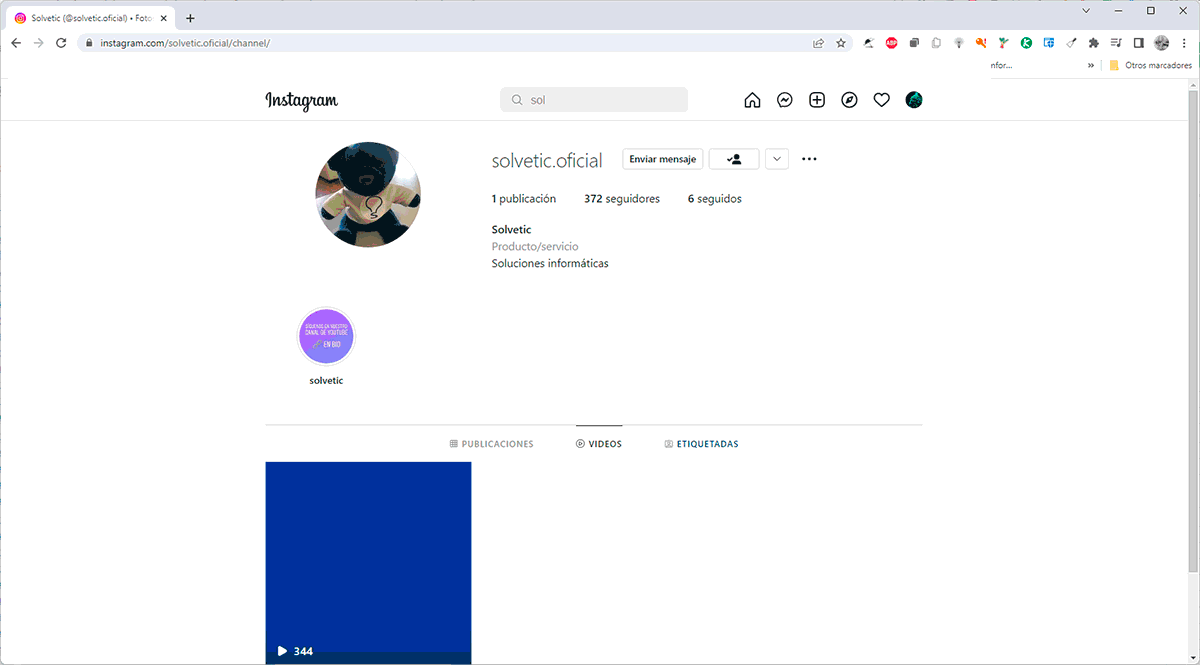Select the Solvetic (@solvetic.oficial) browser tab
Image resolution: width=1200 pixels, height=665 pixels.
click(x=92, y=18)
